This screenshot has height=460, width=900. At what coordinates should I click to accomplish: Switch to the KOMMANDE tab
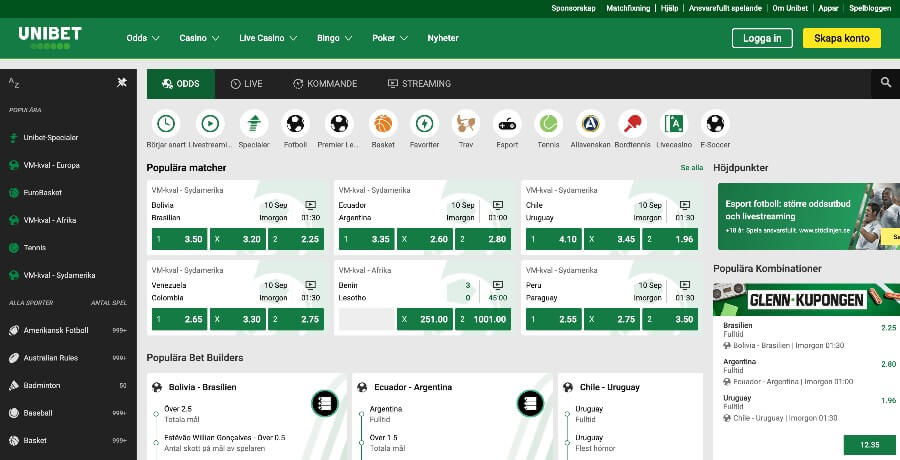(325, 84)
